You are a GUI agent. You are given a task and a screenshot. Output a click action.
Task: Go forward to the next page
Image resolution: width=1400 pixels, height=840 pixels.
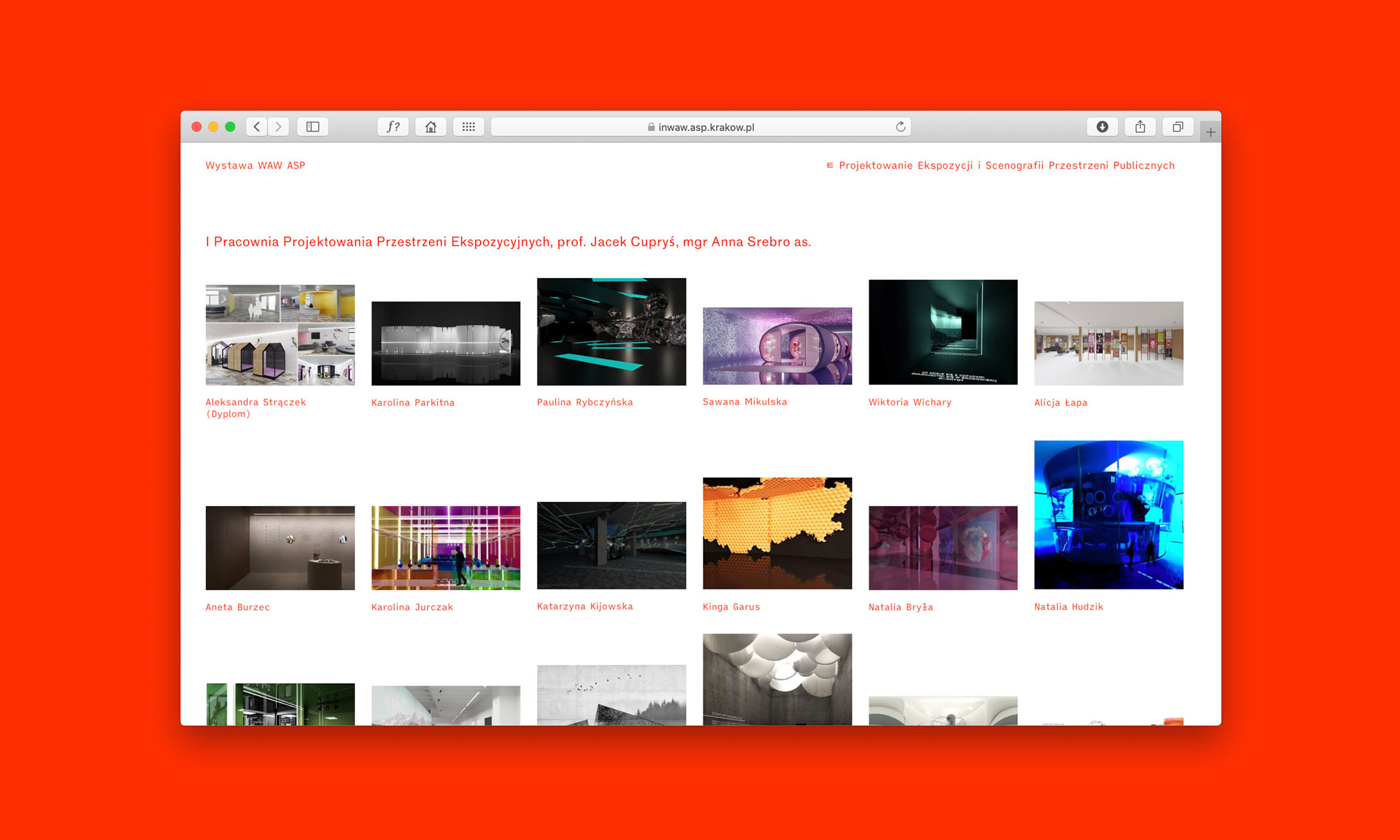click(279, 127)
